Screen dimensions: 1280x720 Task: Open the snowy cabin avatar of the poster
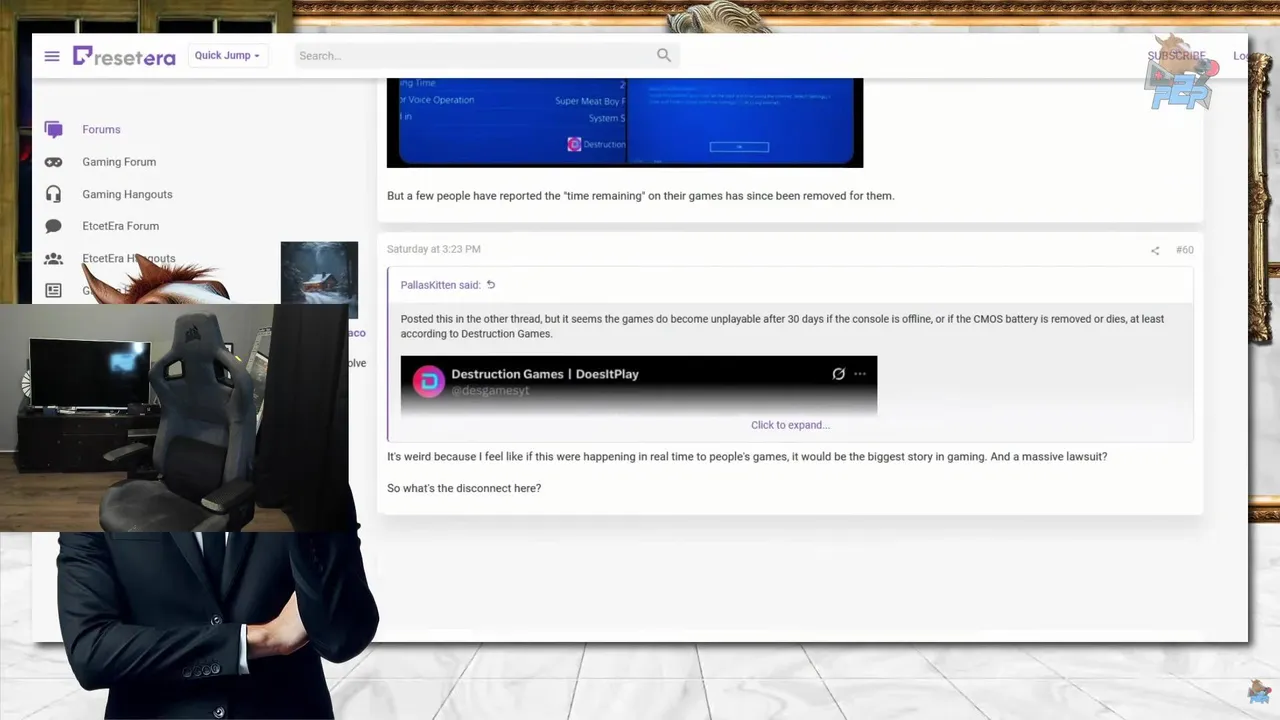pyautogui.click(x=319, y=280)
